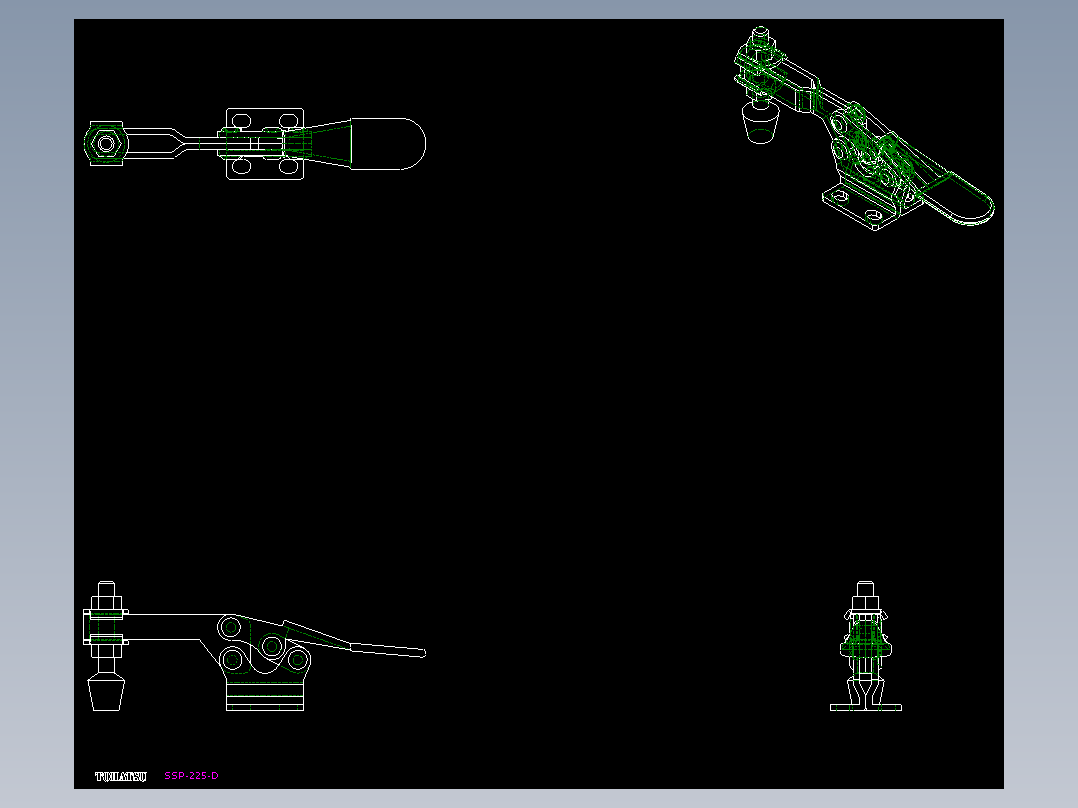Click the white manufacturer logo text beside SSP-225-D
The image size is (1078, 808).
(x=120, y=776)
